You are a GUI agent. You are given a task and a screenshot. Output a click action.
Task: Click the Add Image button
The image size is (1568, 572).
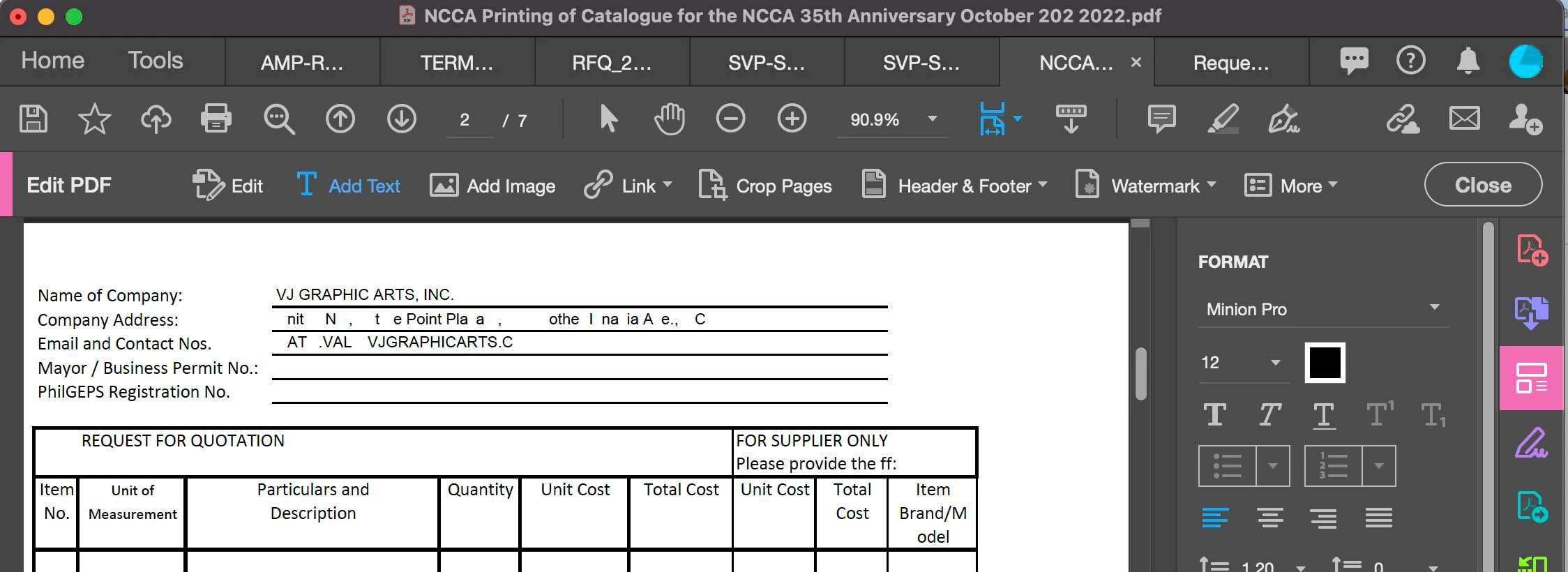click(x=492, y=186)
